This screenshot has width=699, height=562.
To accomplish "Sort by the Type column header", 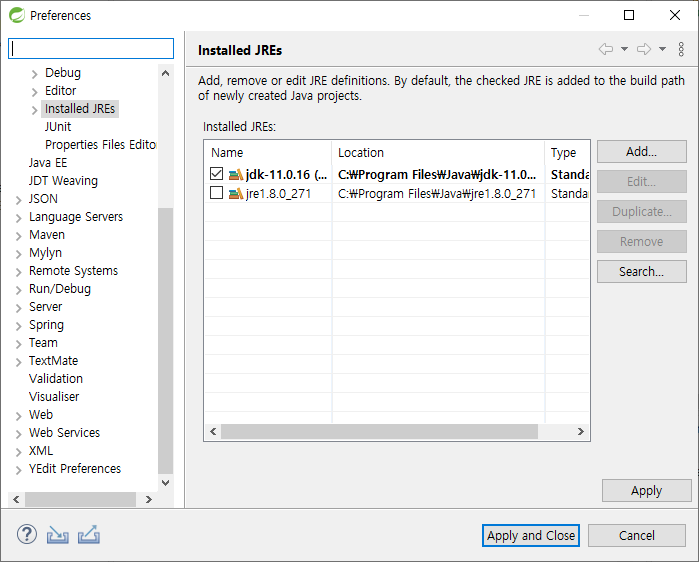I will click(x=567, y=152).
